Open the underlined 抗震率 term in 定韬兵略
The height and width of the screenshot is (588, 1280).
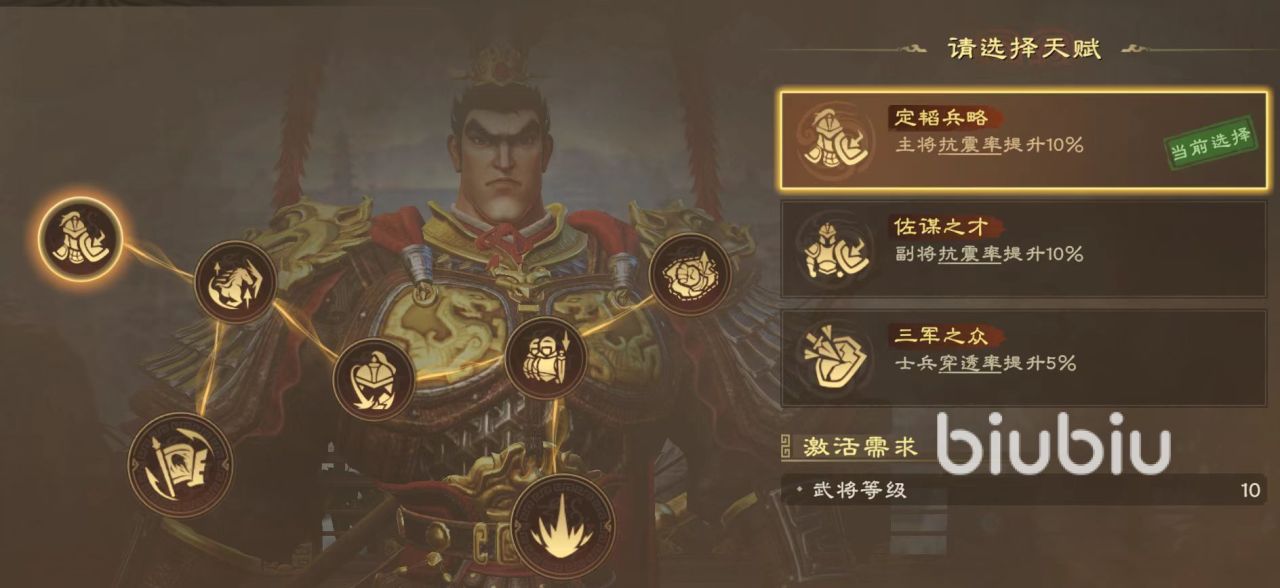click(970, 145)
